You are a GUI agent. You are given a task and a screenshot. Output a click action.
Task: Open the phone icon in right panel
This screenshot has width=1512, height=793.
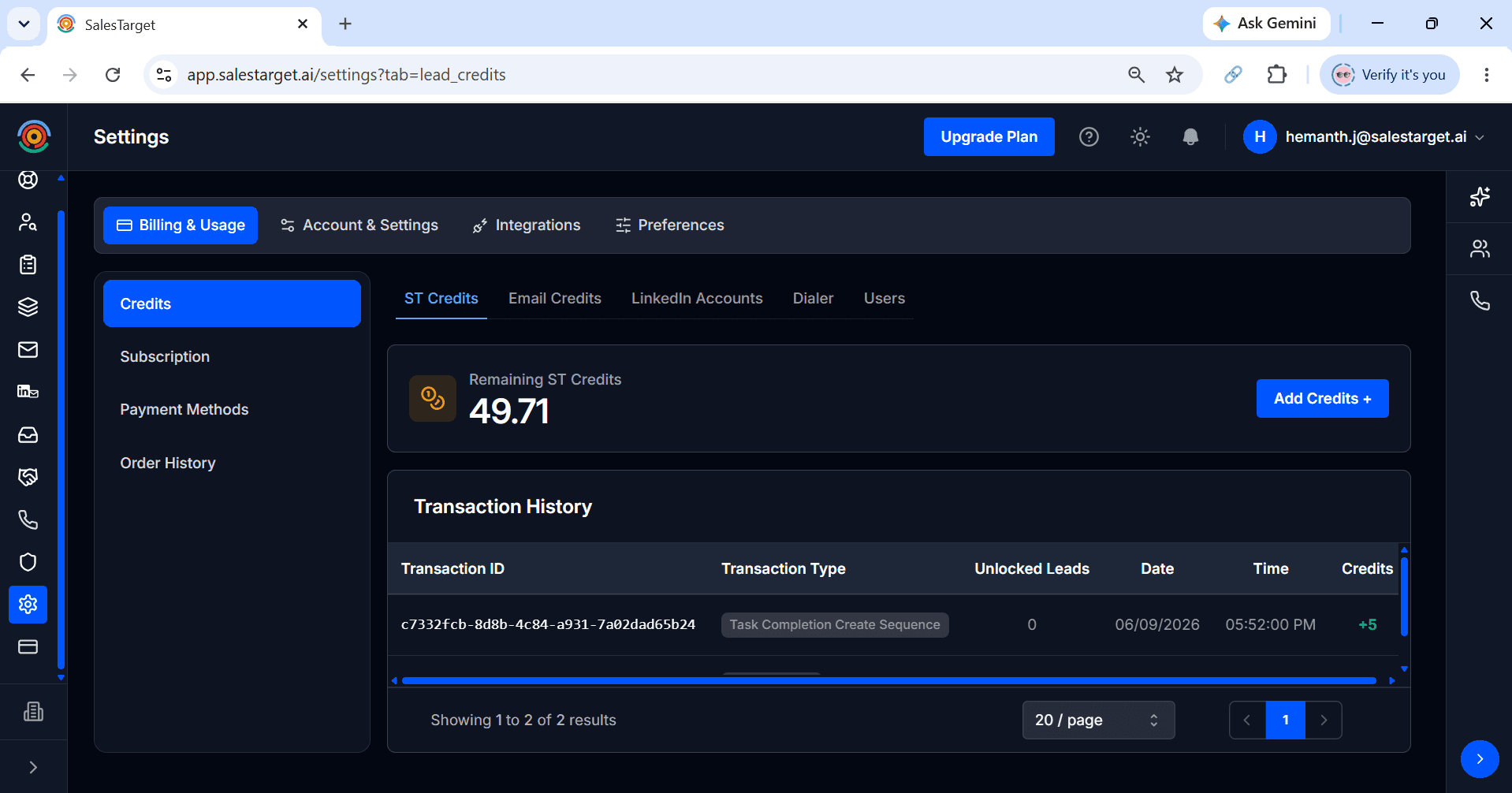coord(1480,301)
